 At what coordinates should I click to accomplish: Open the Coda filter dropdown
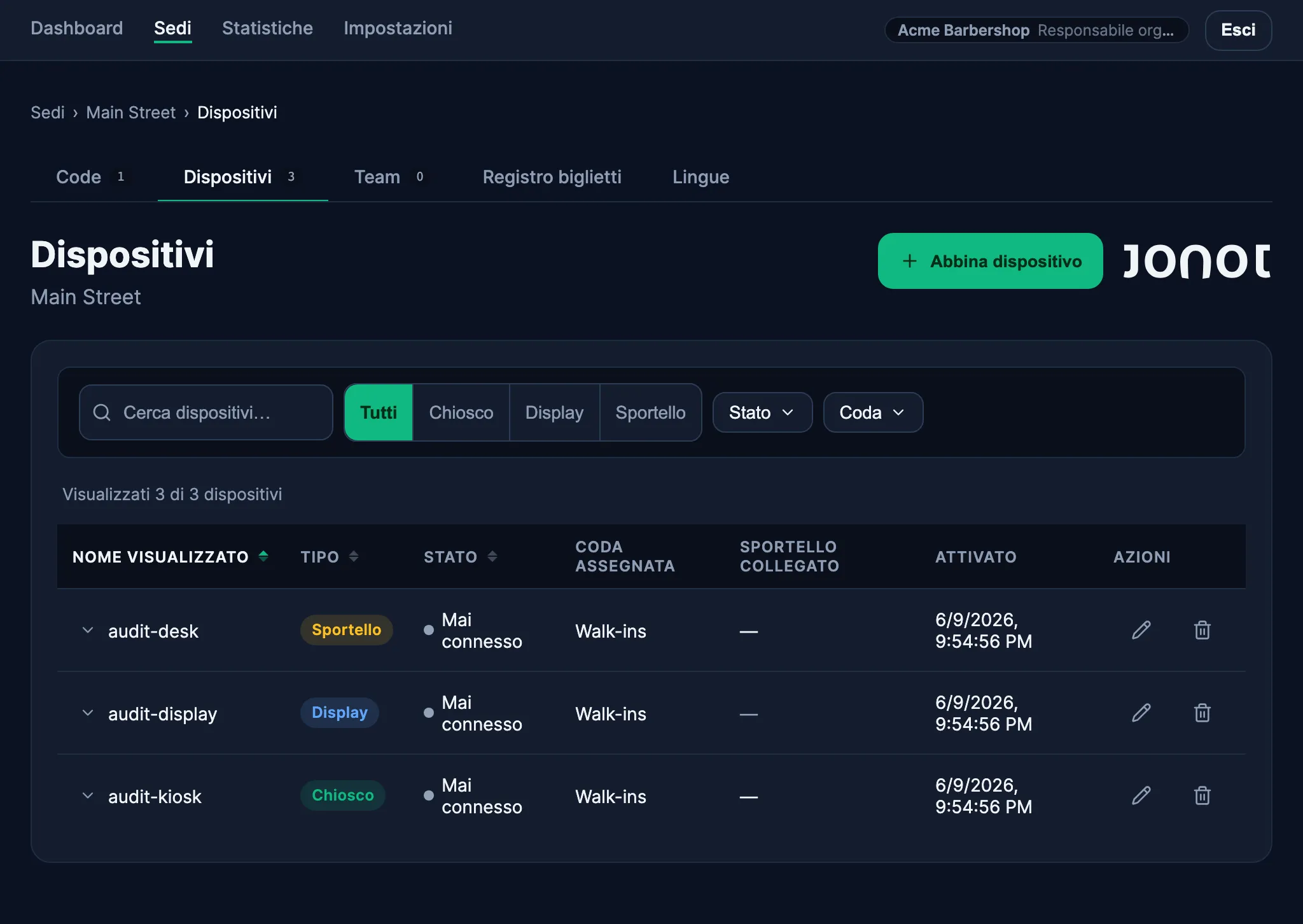(x=873, y=412)
